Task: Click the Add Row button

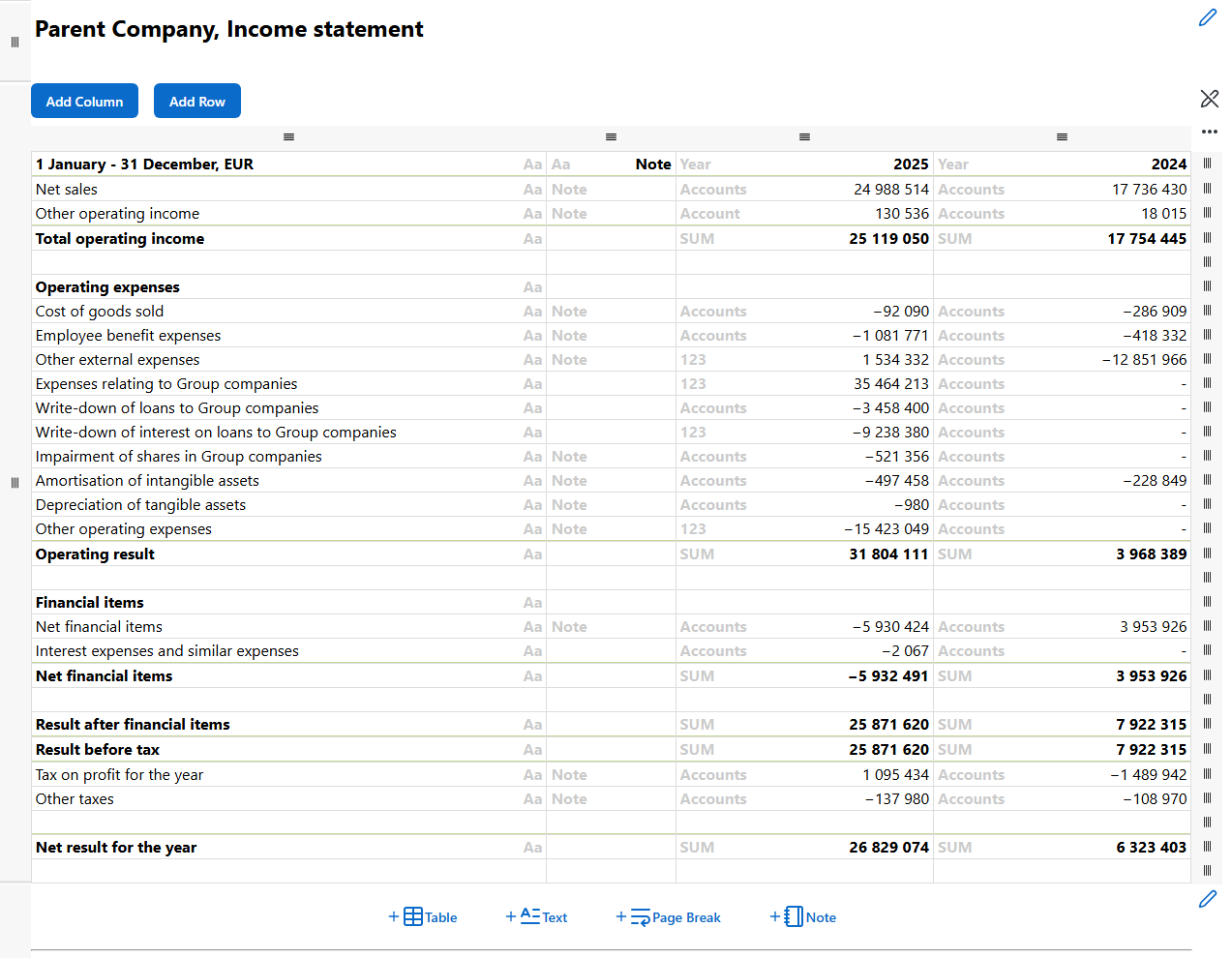Action: click(197, 101)
